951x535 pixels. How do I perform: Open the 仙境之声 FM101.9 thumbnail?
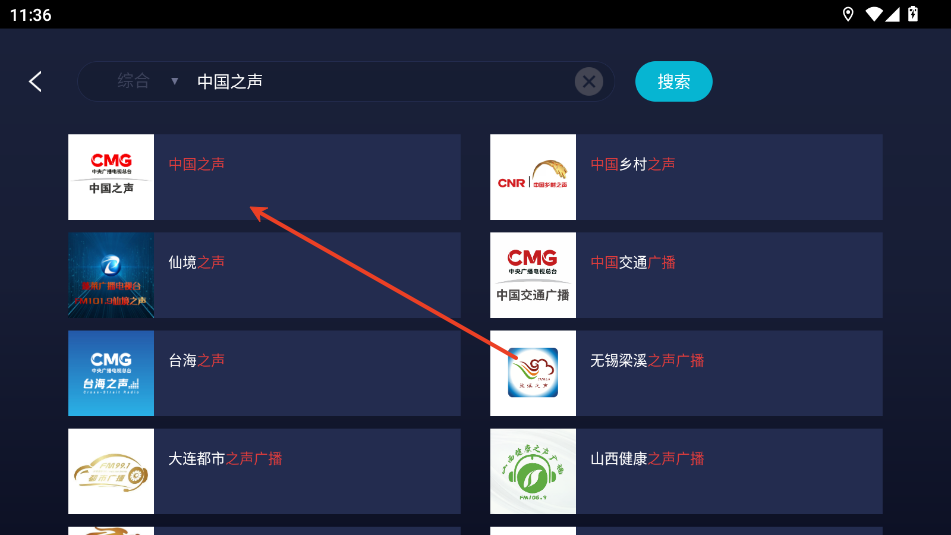point(111,275)
